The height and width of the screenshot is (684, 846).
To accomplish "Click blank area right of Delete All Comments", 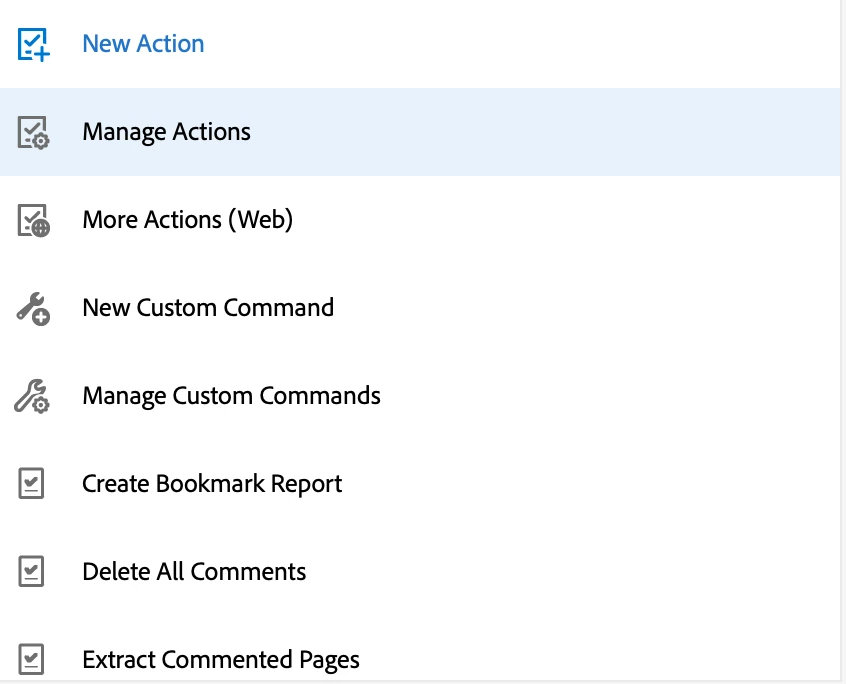I will (570, 572).
